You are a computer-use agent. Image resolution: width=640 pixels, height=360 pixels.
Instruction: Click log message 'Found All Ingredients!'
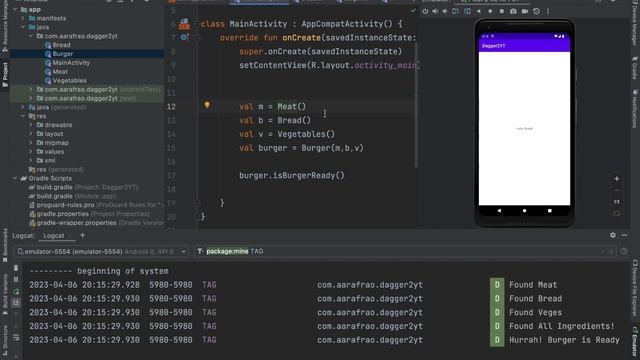(562, 326)
